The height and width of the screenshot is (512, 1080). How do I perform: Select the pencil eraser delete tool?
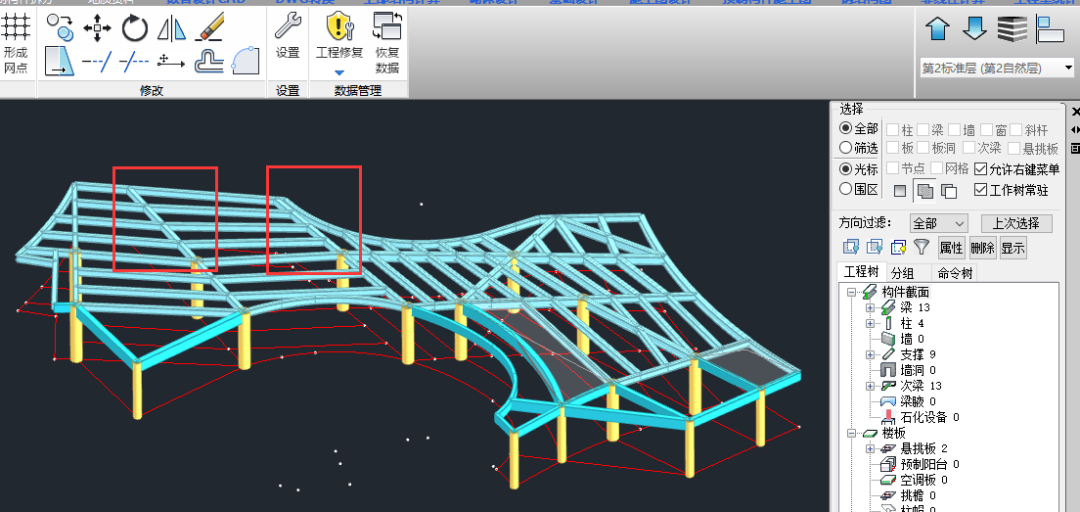pos(209,28)
